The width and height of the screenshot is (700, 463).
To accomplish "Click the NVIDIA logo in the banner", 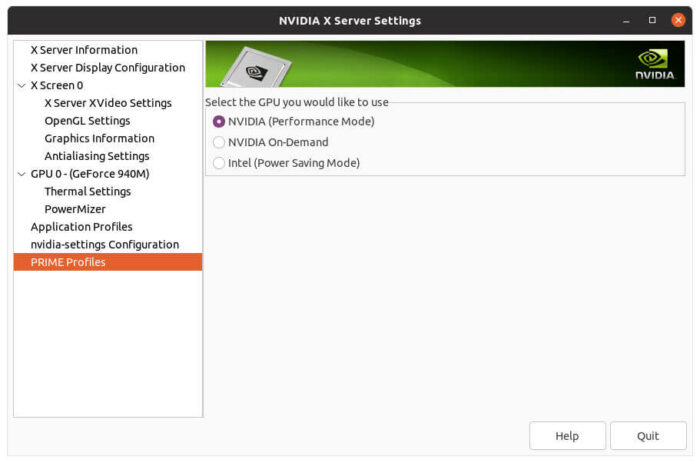I will tap(654, 65).
